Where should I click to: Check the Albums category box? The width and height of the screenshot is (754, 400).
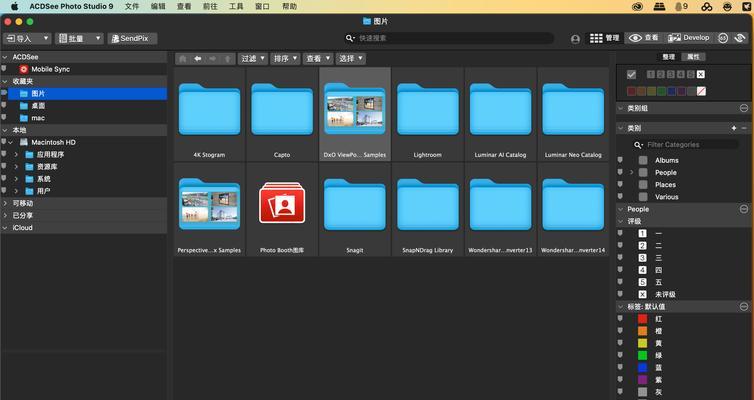643,160
